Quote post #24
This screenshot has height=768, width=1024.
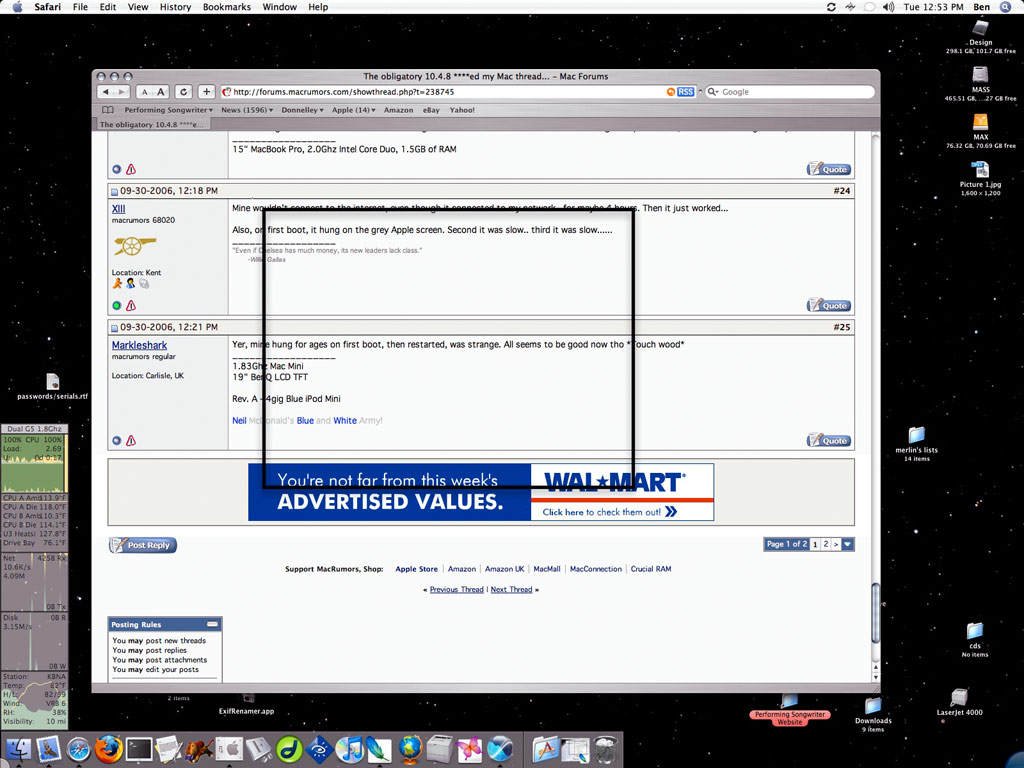(829, 305)
